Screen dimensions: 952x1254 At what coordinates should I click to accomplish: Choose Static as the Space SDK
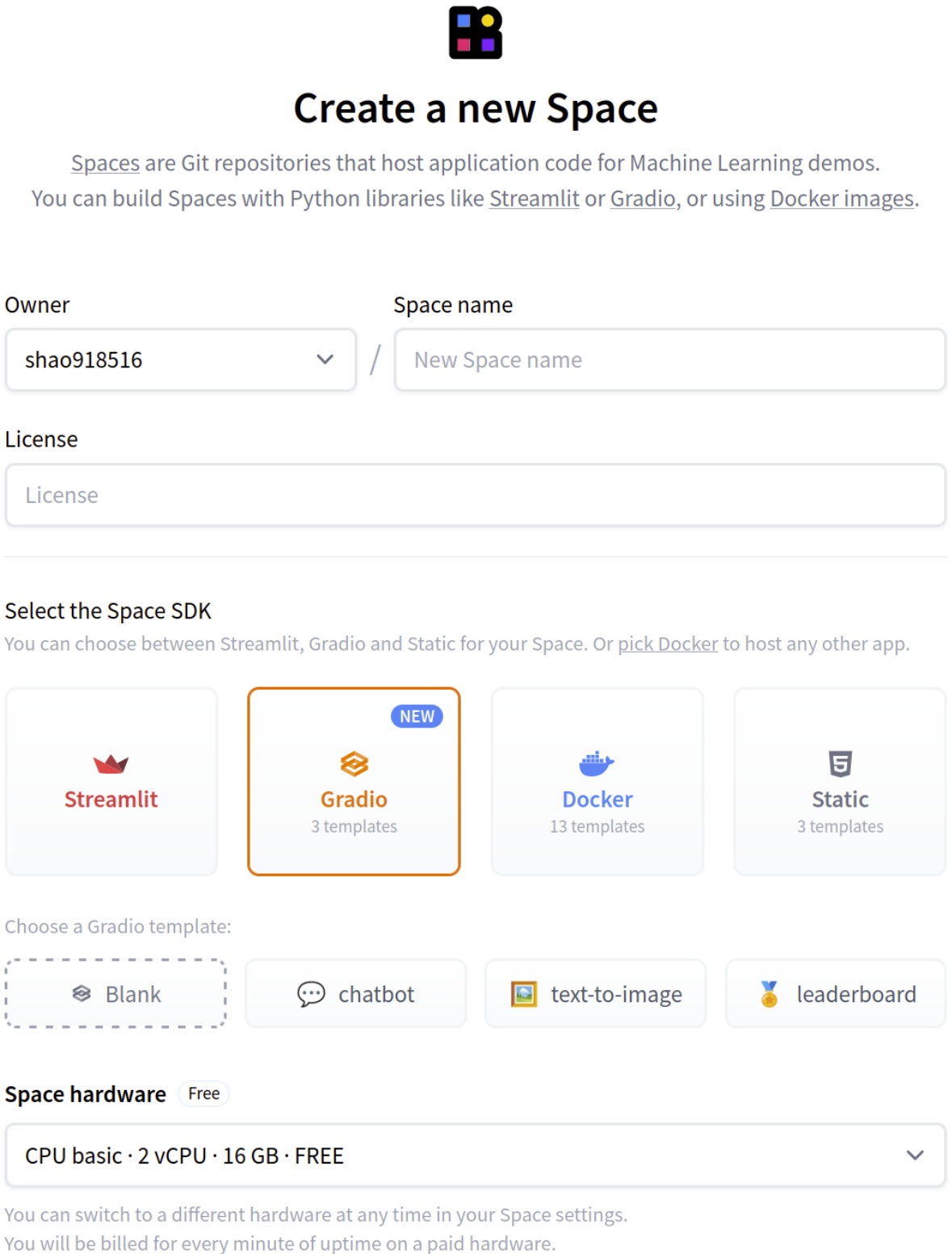coord(840,782)
